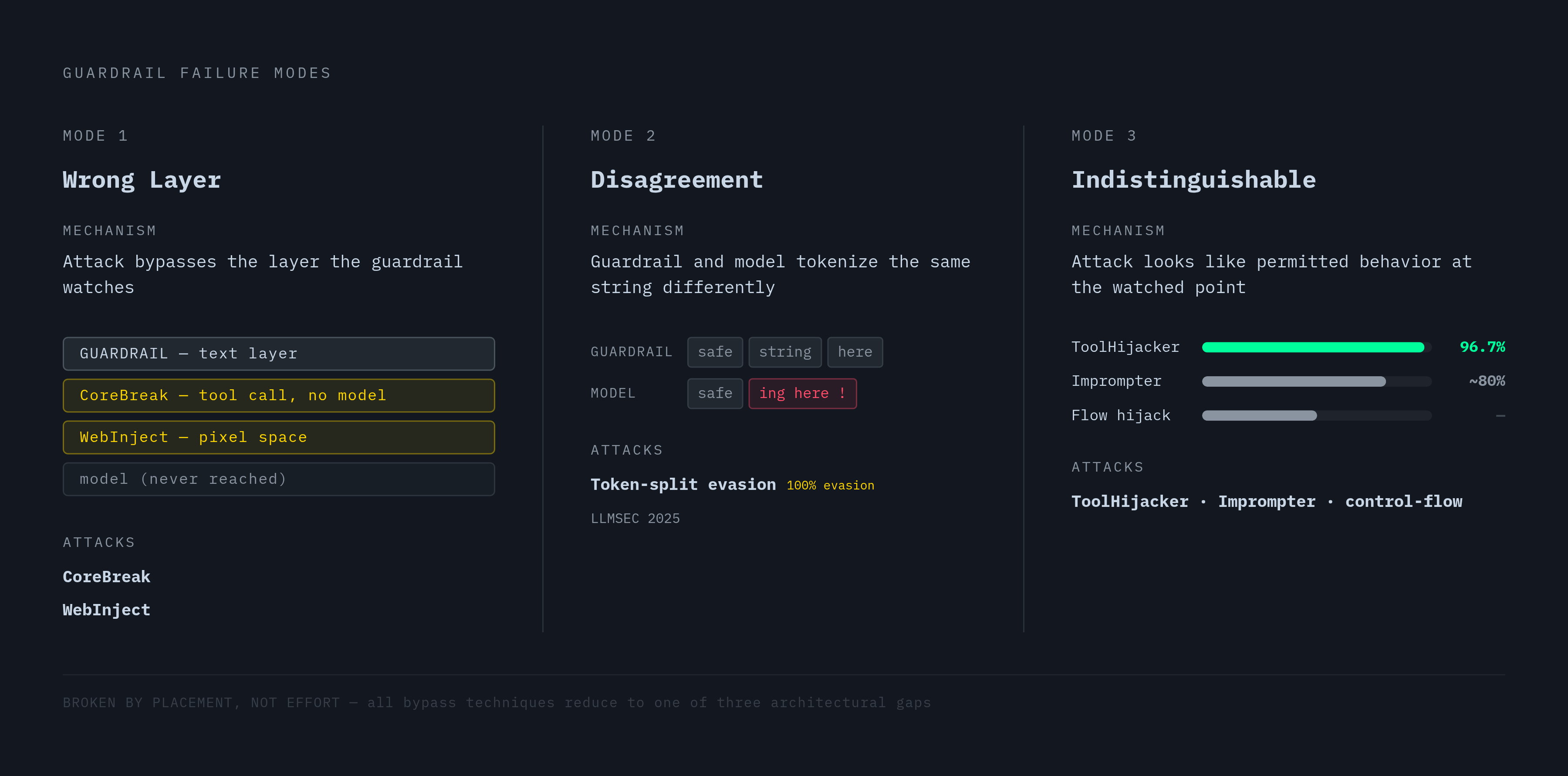Click the 'Wrong Layer' heading
1568x776 pixels.
(142, 180)
